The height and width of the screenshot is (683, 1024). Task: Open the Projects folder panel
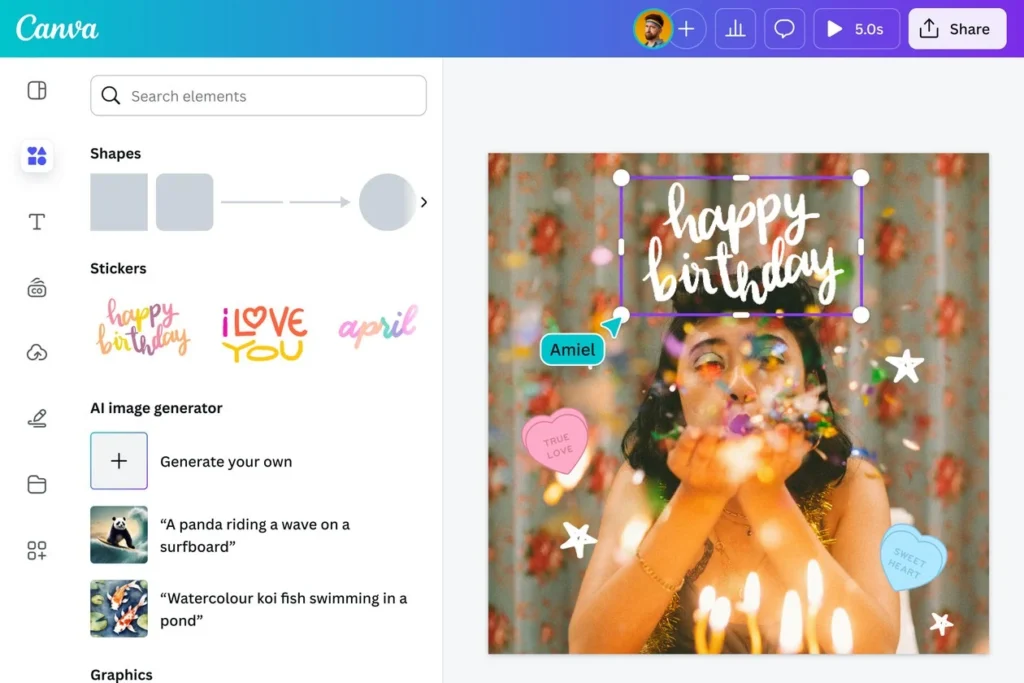click(x=36, y=484)
